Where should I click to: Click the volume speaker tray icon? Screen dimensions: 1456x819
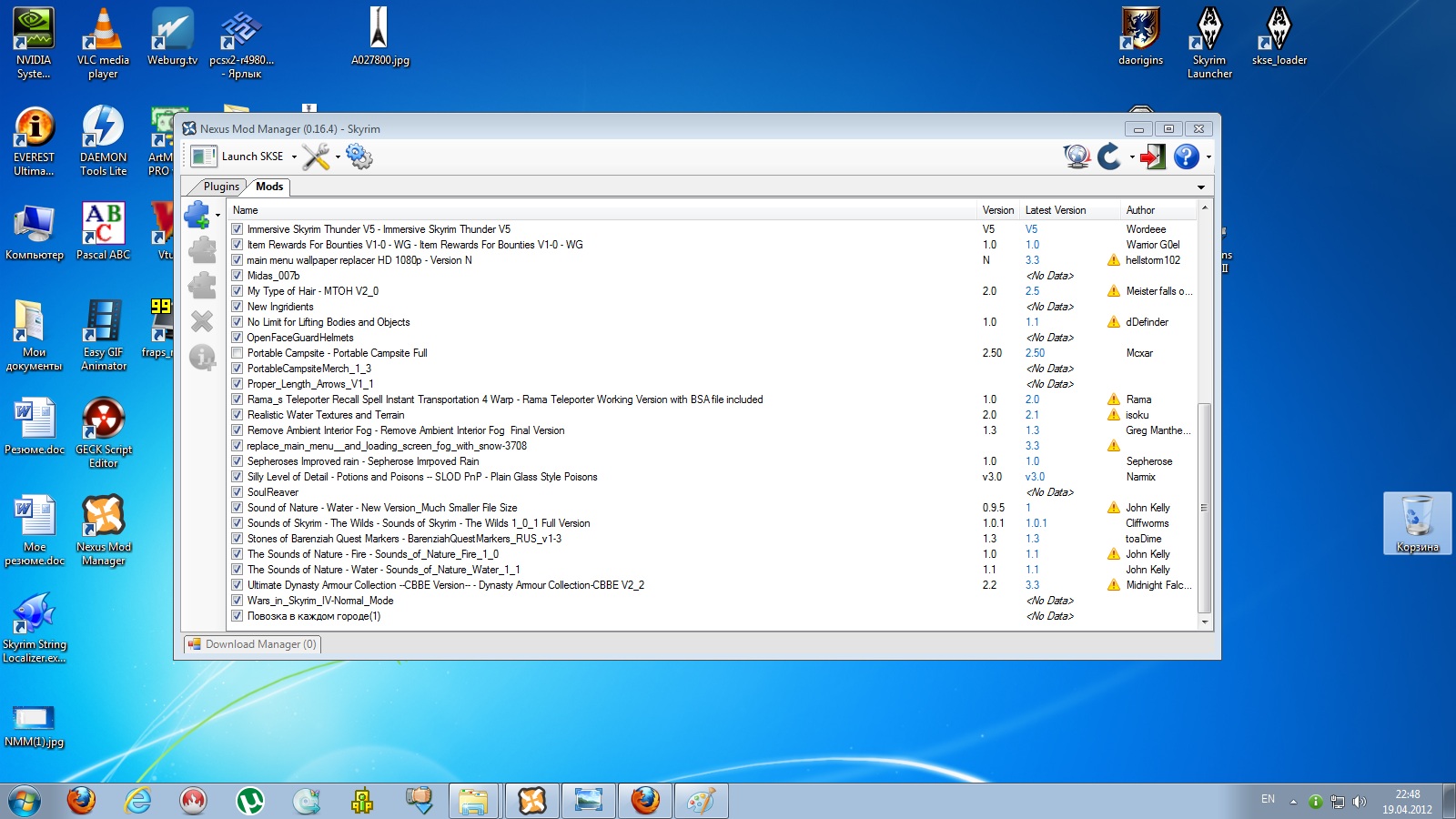click(x=1360, y=802)
